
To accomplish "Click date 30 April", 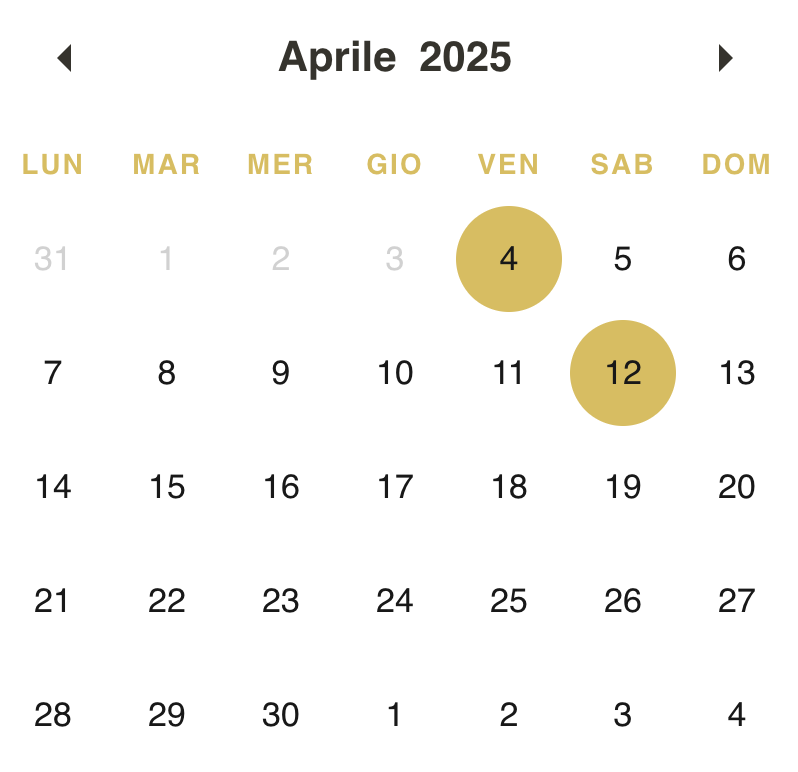I will click(x=281, y=715).
